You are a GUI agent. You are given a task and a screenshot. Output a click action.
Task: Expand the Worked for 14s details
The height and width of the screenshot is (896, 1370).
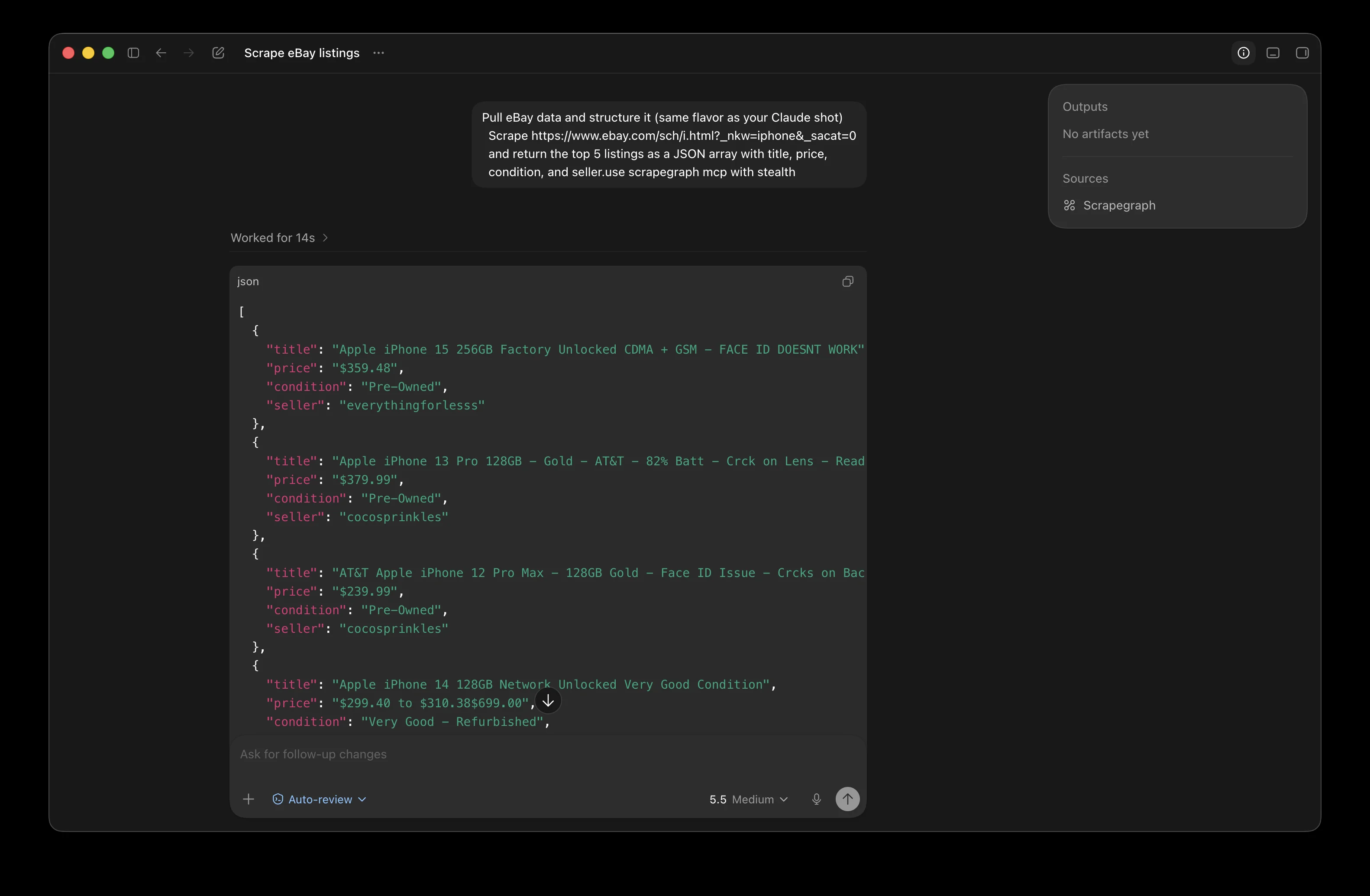279,238
